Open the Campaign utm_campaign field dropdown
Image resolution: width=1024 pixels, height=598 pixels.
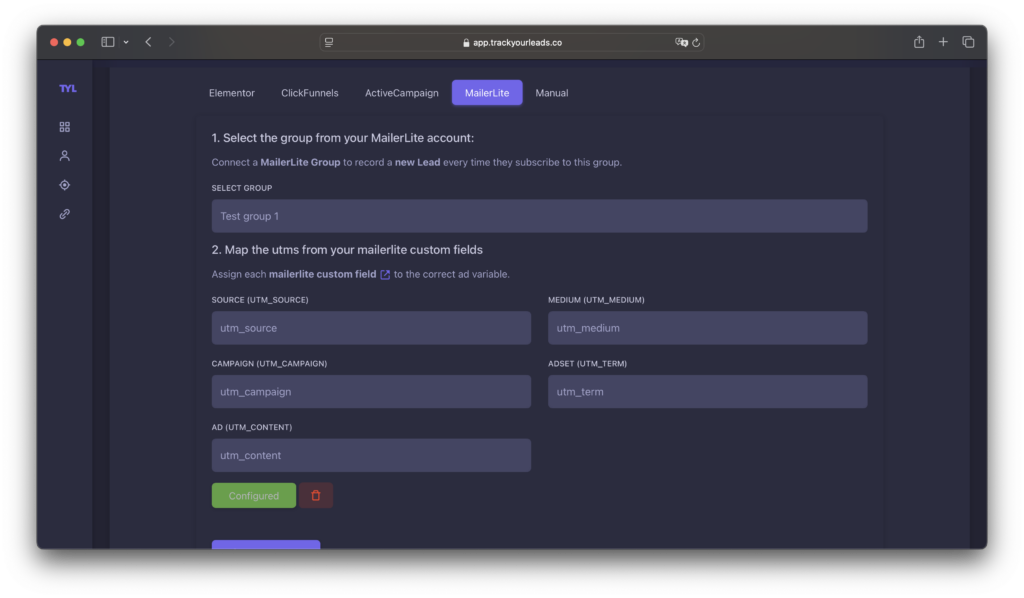(371, 392)
